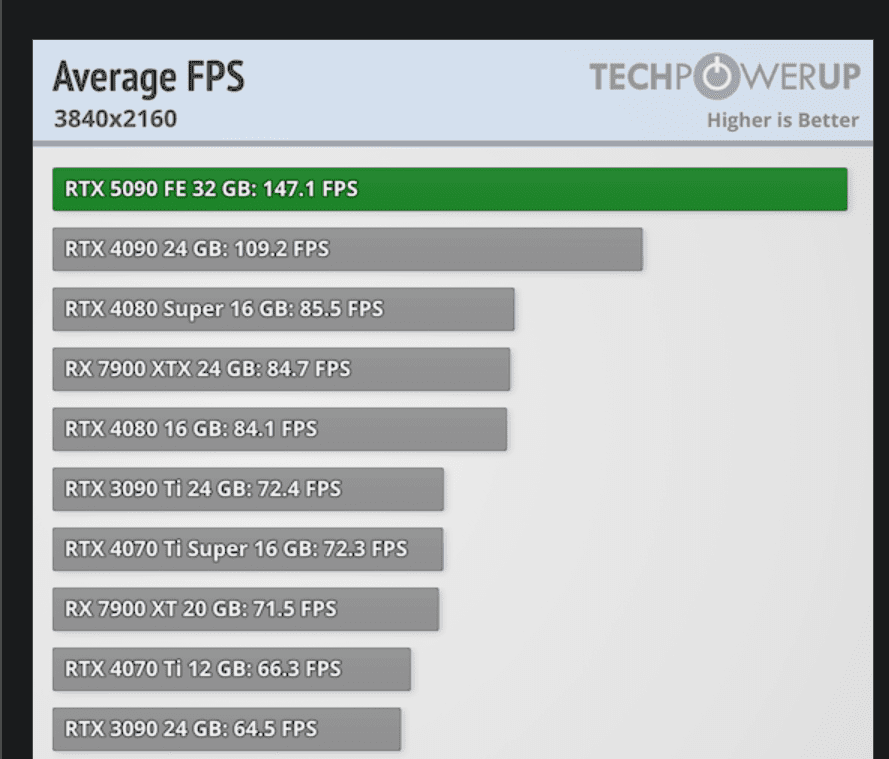Click the 3840x2160 resolution label

115,119
